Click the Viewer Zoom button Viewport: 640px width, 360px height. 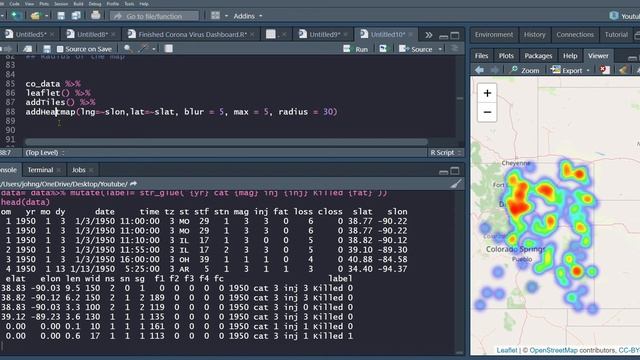[525, 70]
